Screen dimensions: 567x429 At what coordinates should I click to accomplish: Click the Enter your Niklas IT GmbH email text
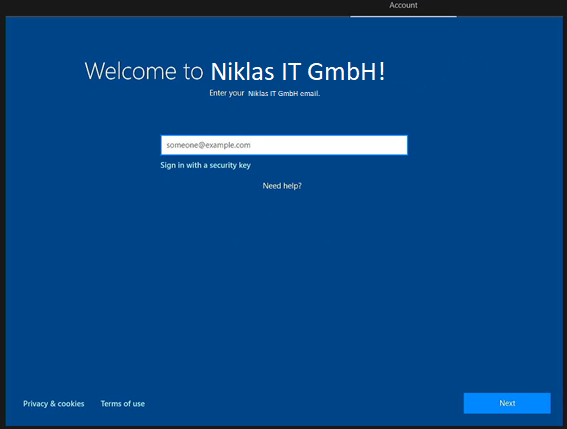click(265, 93)
